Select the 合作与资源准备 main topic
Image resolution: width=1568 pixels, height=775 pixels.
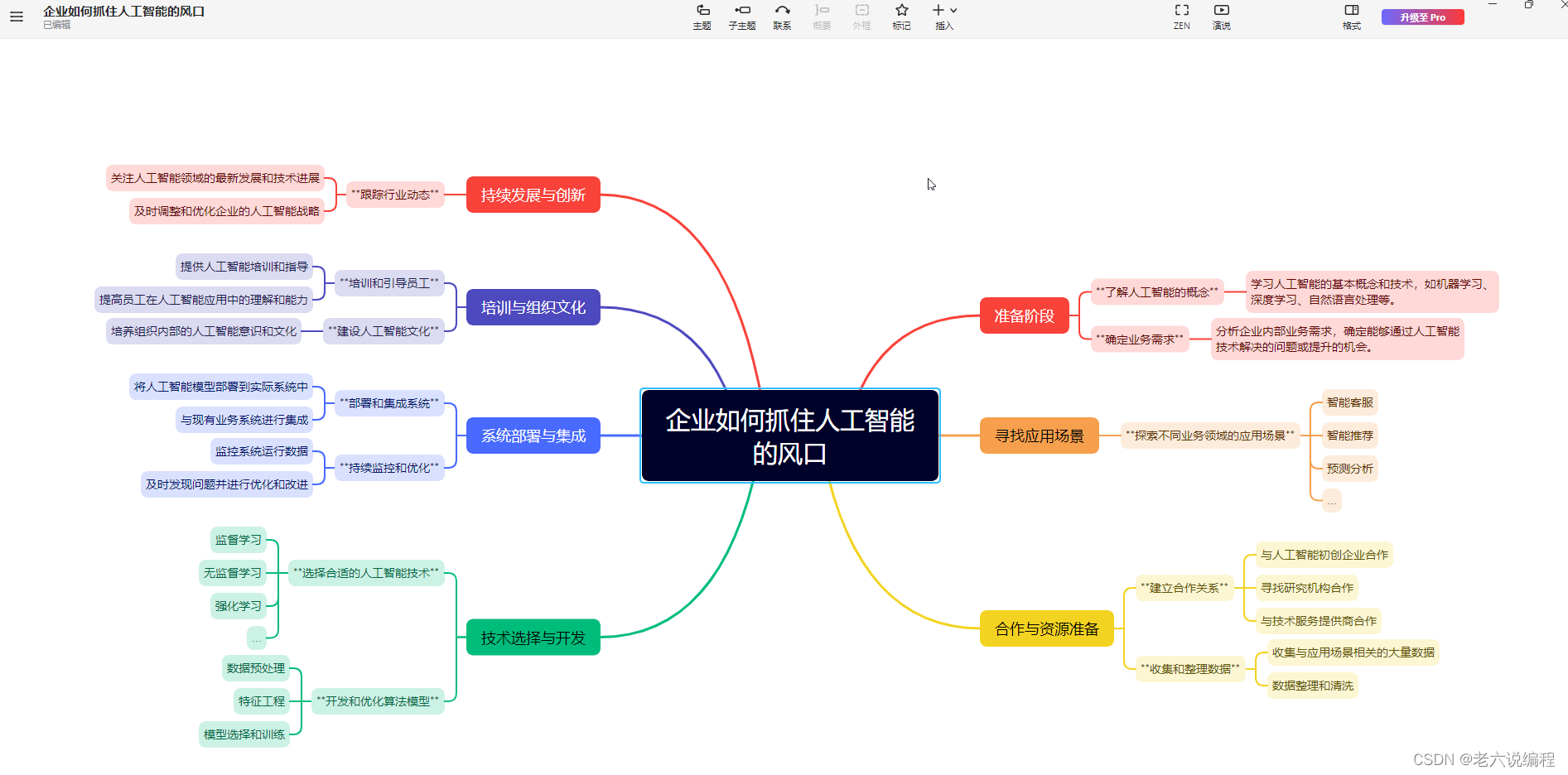pos(1047,628)
